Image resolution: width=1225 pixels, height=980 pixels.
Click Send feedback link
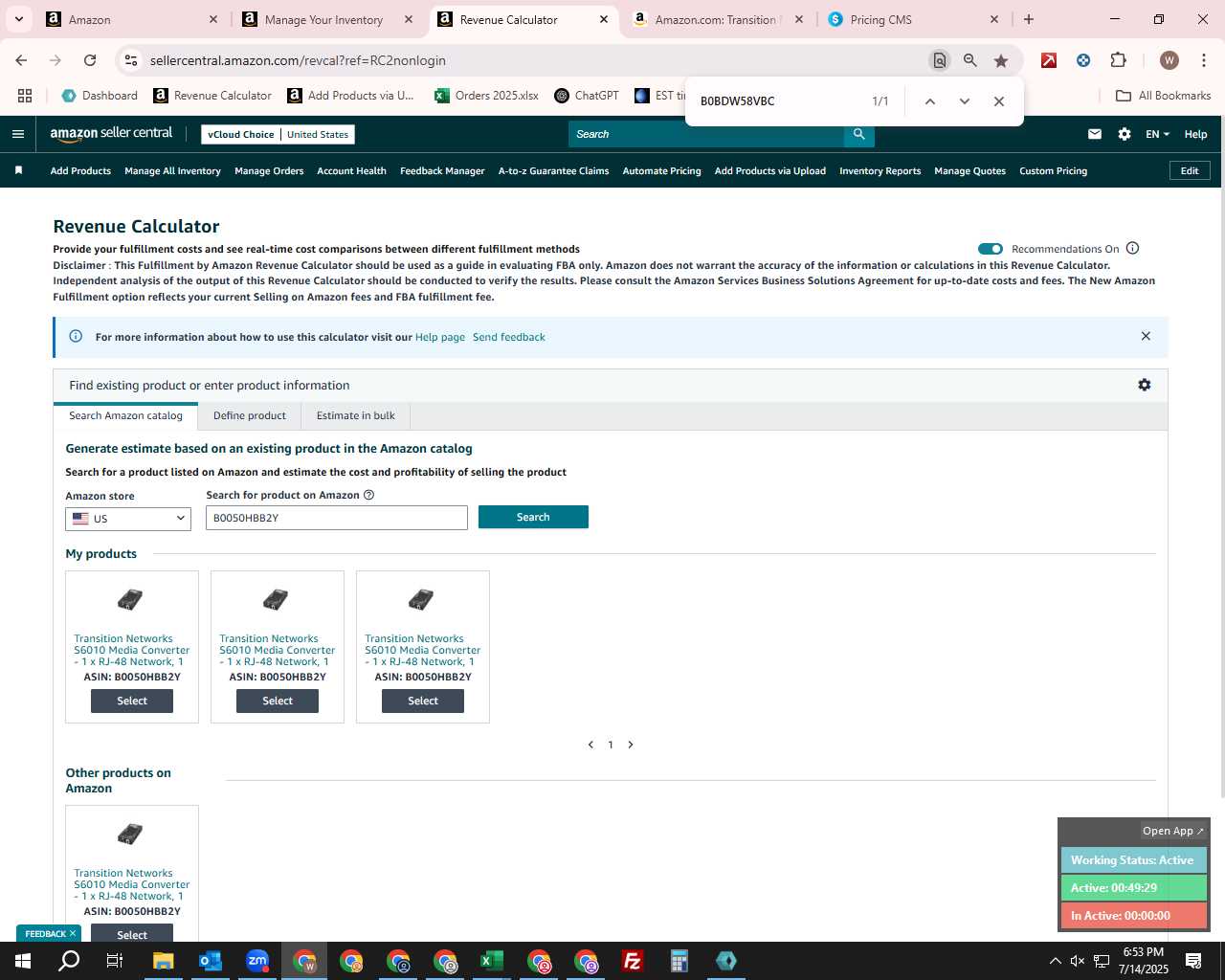(x=509, y=337)
